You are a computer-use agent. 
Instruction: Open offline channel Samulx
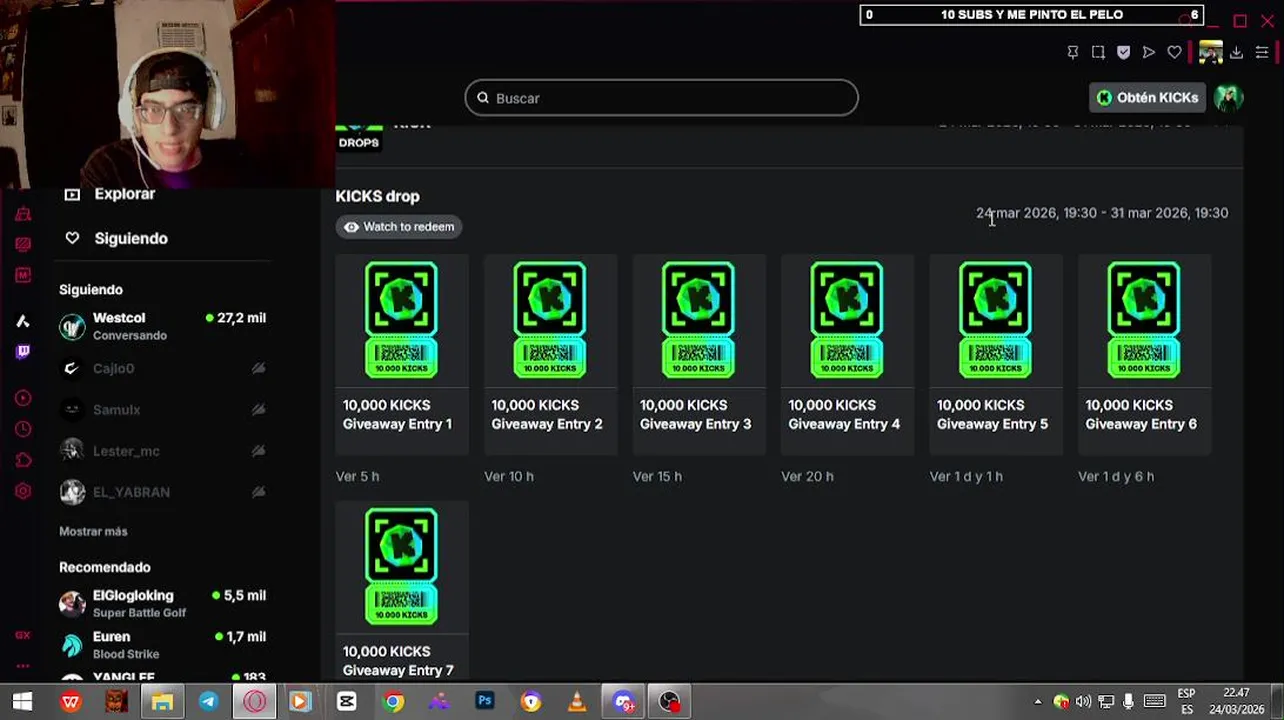click(x=163, y=409)
